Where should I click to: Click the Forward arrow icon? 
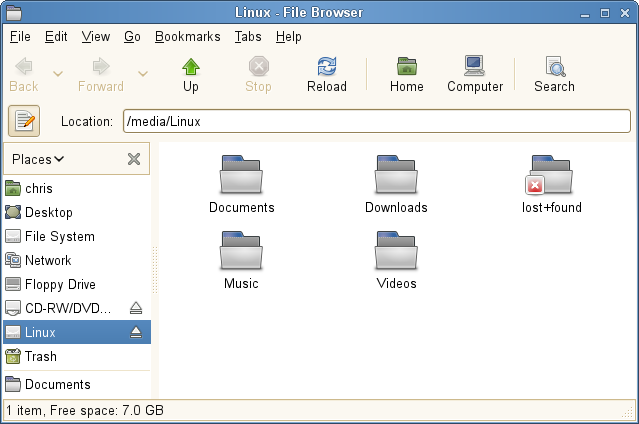pos(101,66)
